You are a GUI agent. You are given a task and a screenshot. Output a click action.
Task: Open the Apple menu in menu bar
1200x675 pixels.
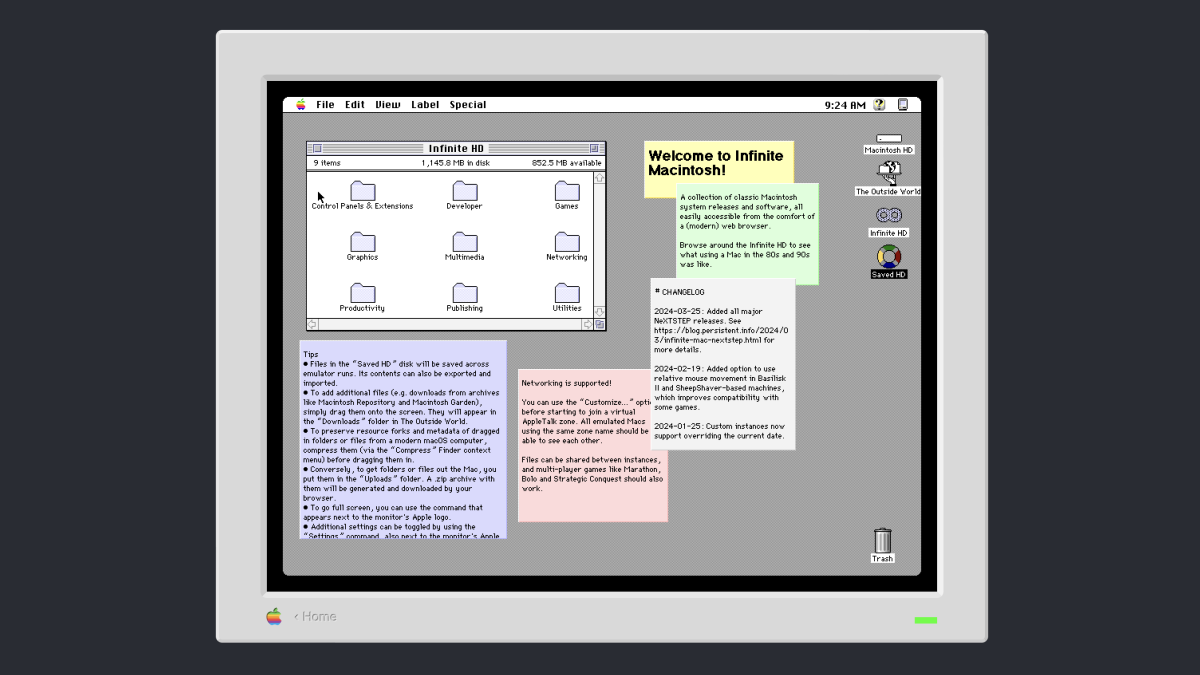(301, 104)
